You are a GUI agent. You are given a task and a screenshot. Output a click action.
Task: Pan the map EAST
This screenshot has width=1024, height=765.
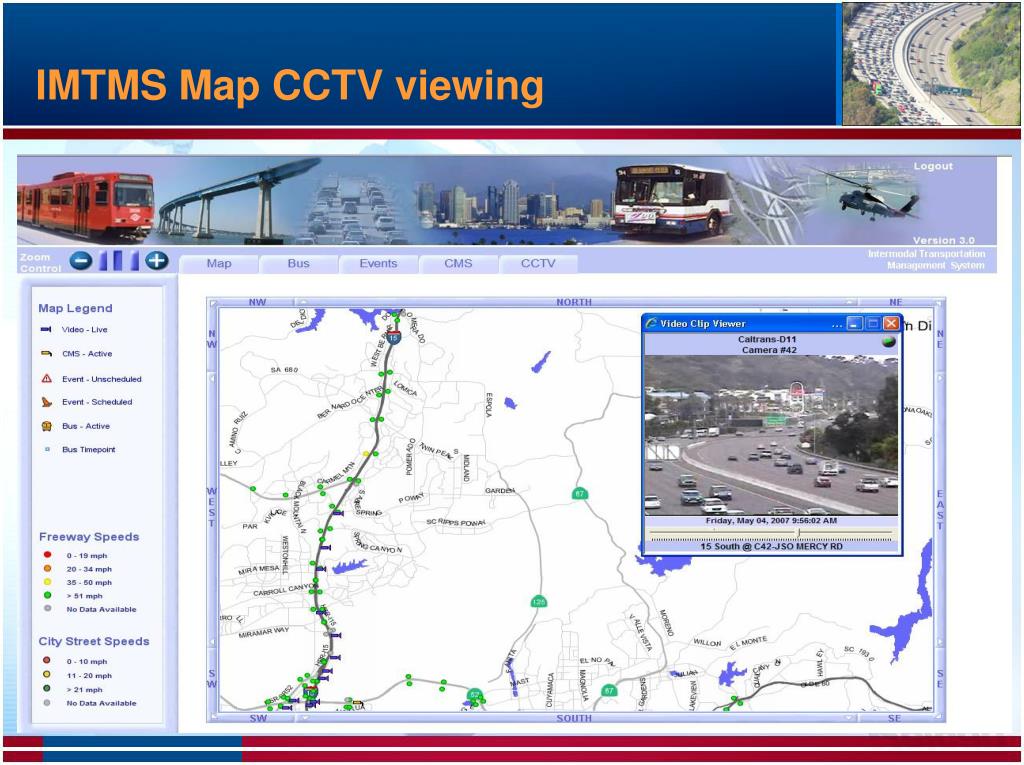[940, 509]
